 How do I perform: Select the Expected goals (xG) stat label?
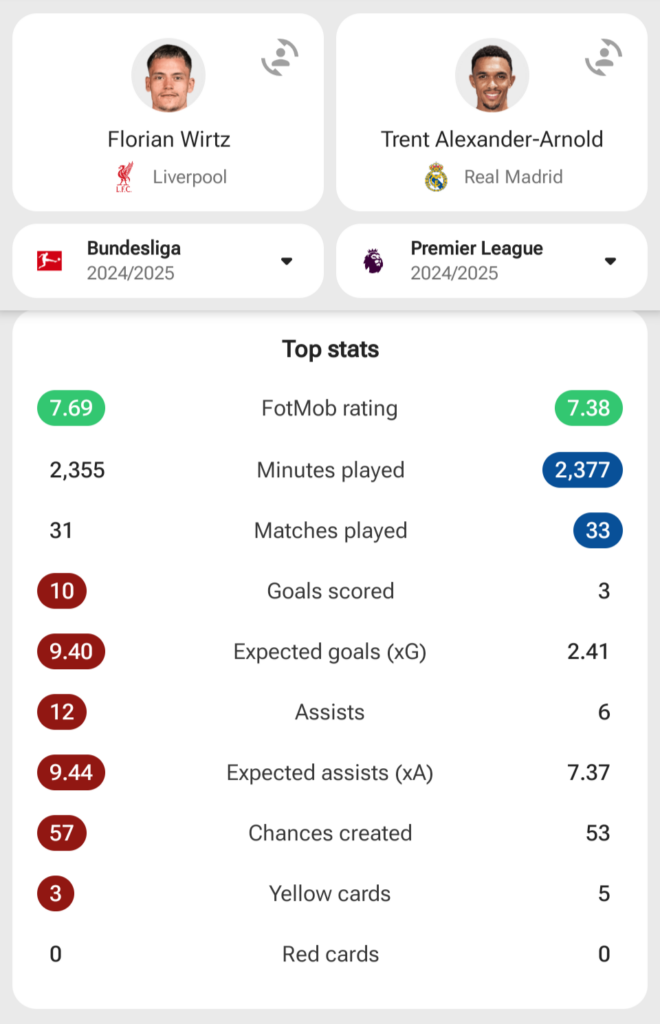330,652
